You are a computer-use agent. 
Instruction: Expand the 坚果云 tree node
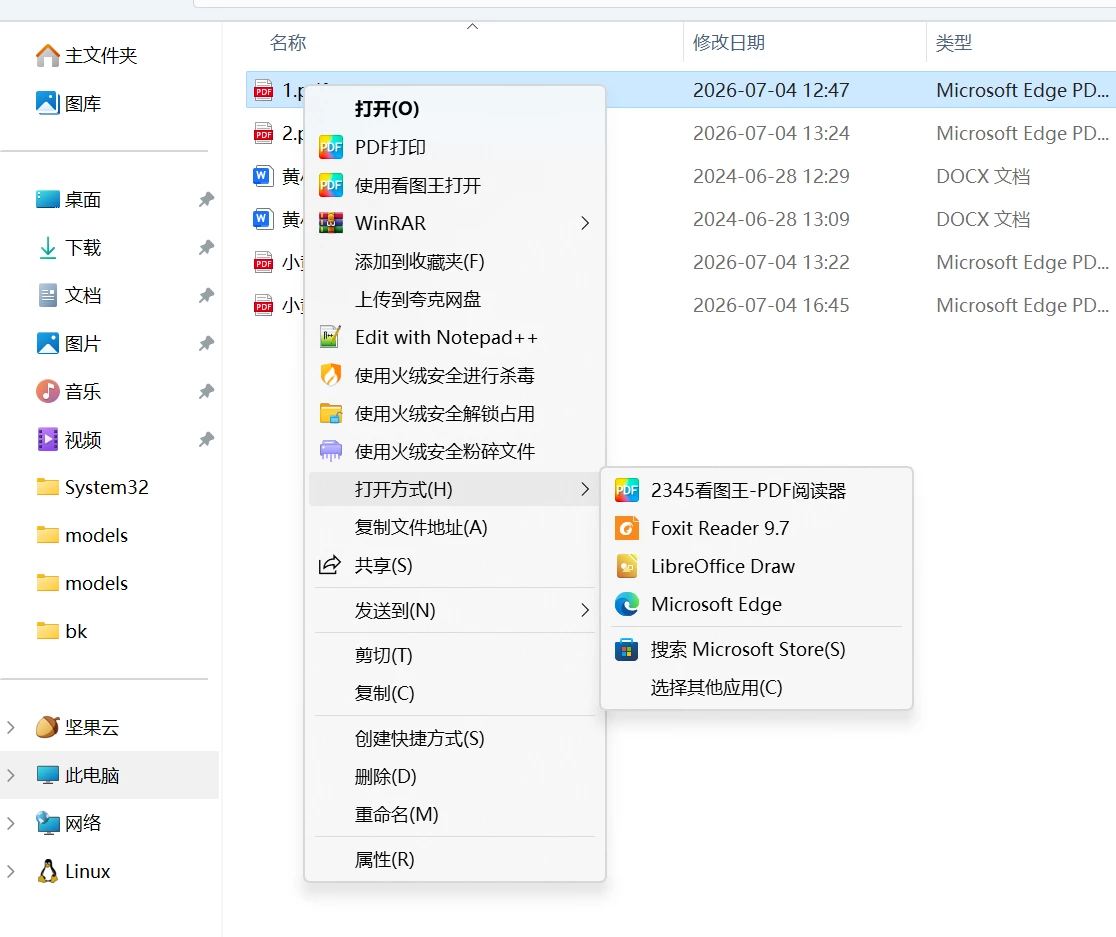coord(11,727)
